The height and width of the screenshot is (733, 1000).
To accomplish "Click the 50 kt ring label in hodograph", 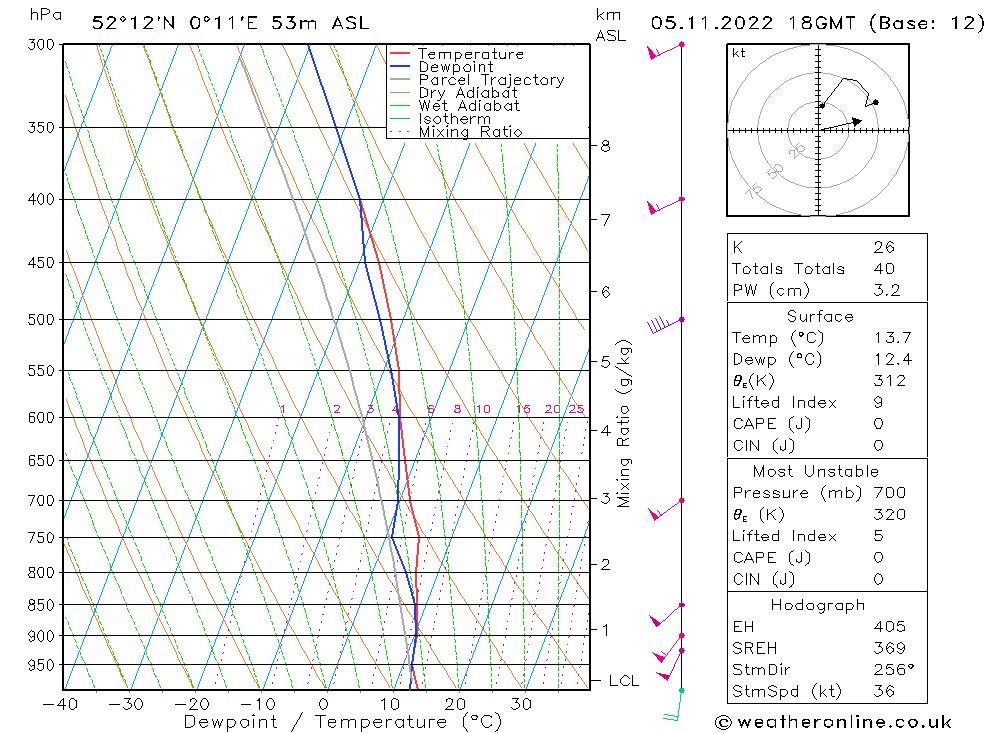I will (x=775, y=171).
